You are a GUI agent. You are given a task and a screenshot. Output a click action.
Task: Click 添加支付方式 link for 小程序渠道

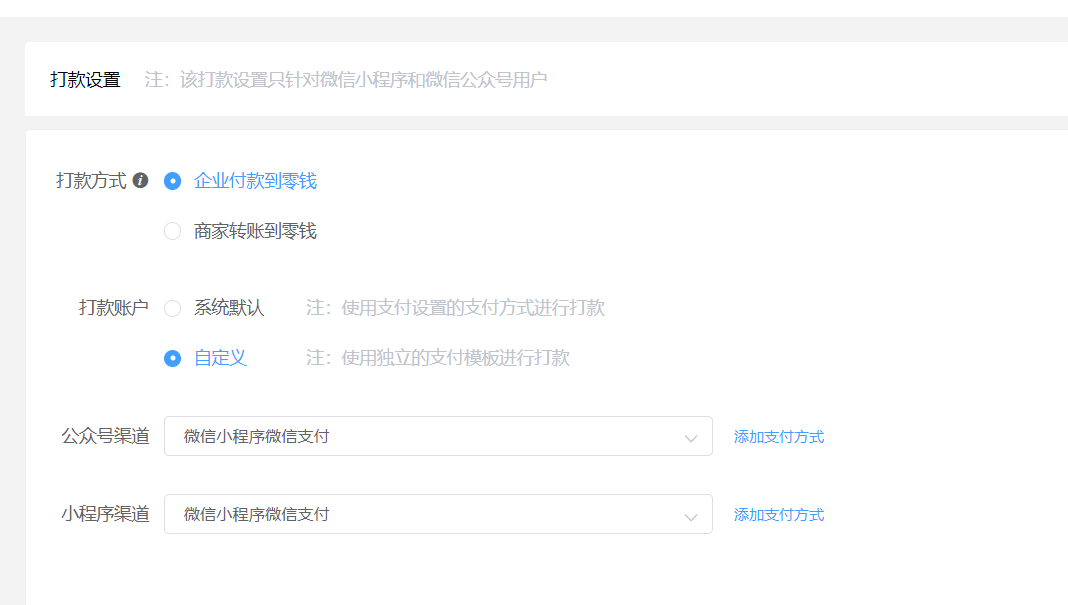[779, 514]
